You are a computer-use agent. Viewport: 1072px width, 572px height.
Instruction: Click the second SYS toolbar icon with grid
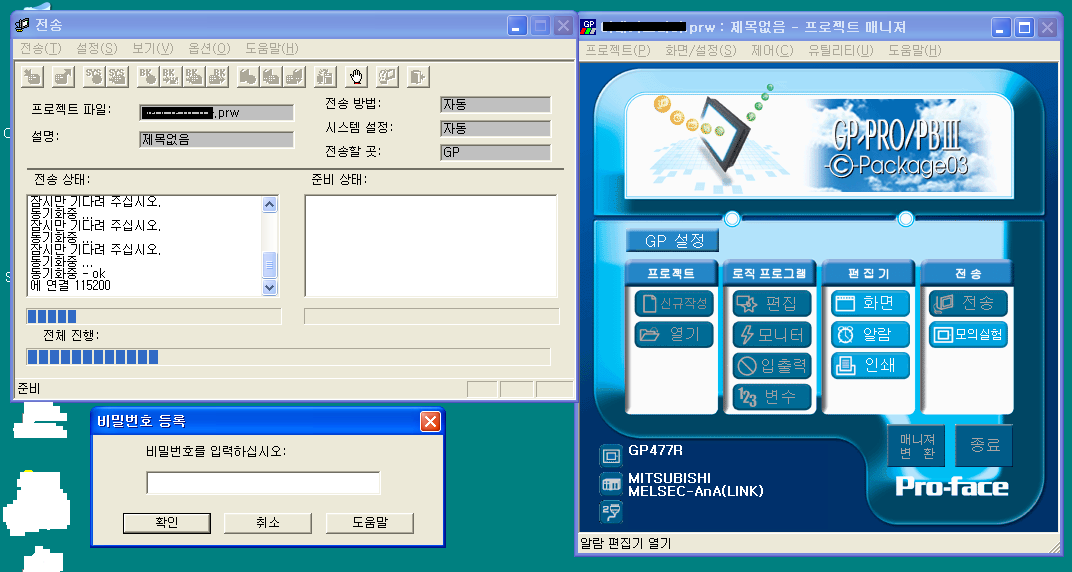117,77
